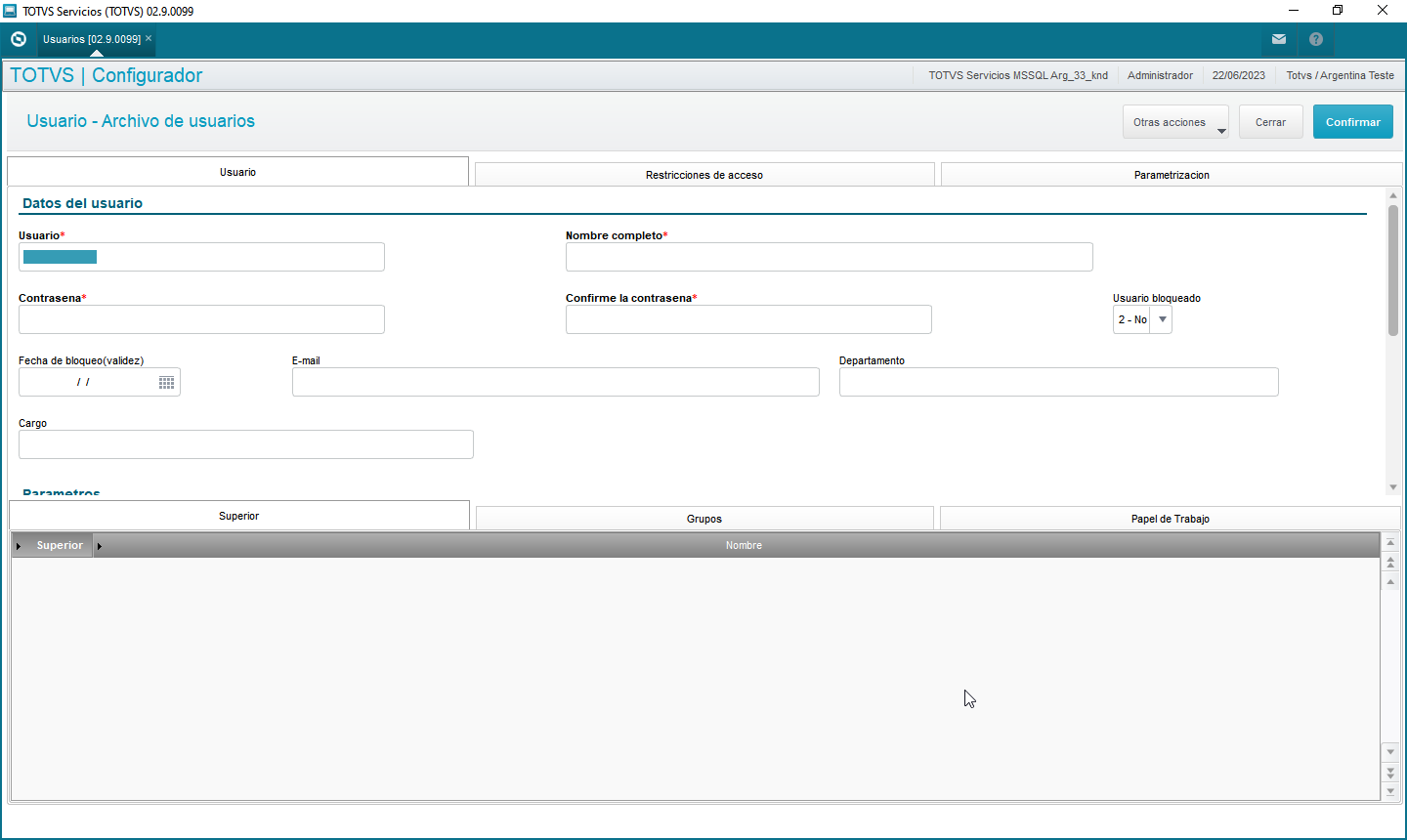The width and height of the screenshot is (1407, 840).
Task: Open calendar picker for Fecha de bloqueo
Action: pos(166,382)
